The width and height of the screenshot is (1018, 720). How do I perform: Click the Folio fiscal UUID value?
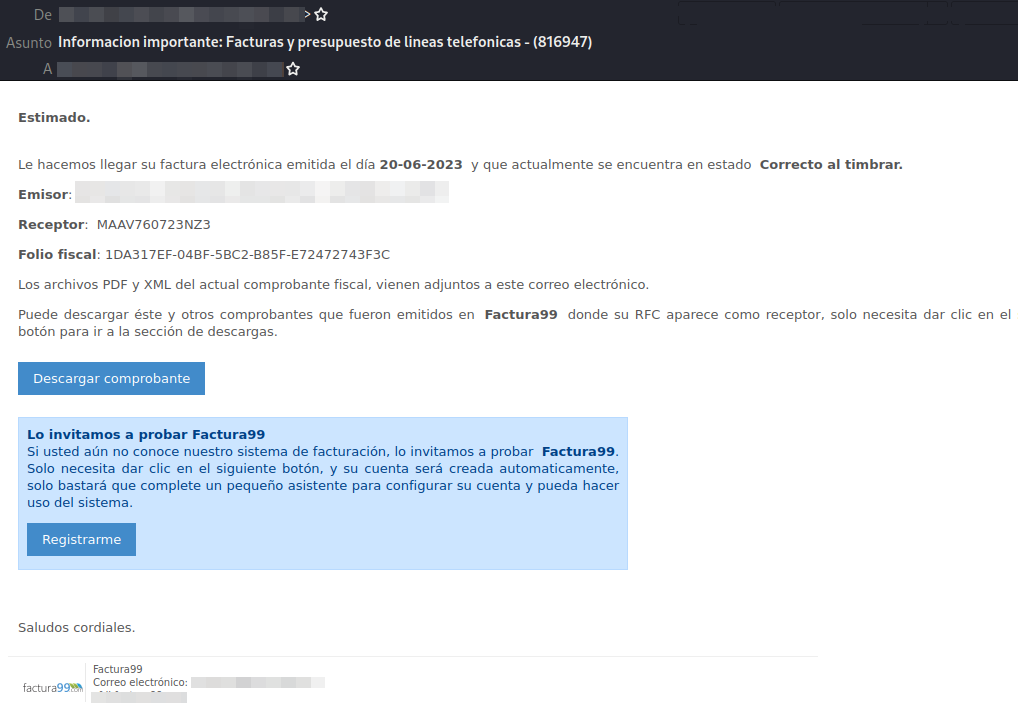click(247, 254)
